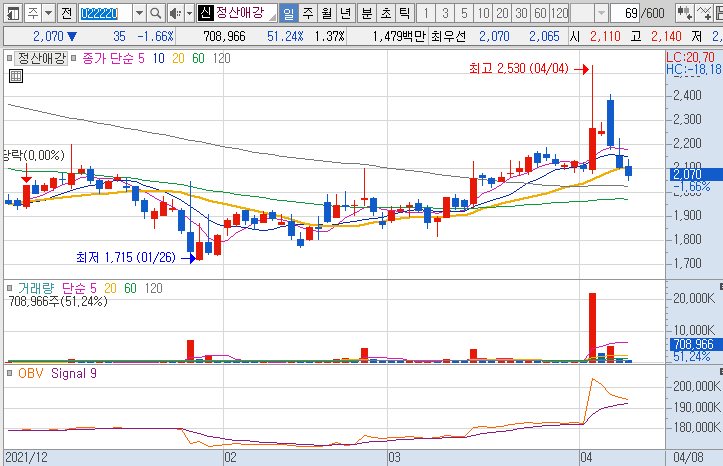Image resolution: width=723 pixels, height=466 pixels.
Task: Click the tallest red volume bar
Action: [593, 327]
